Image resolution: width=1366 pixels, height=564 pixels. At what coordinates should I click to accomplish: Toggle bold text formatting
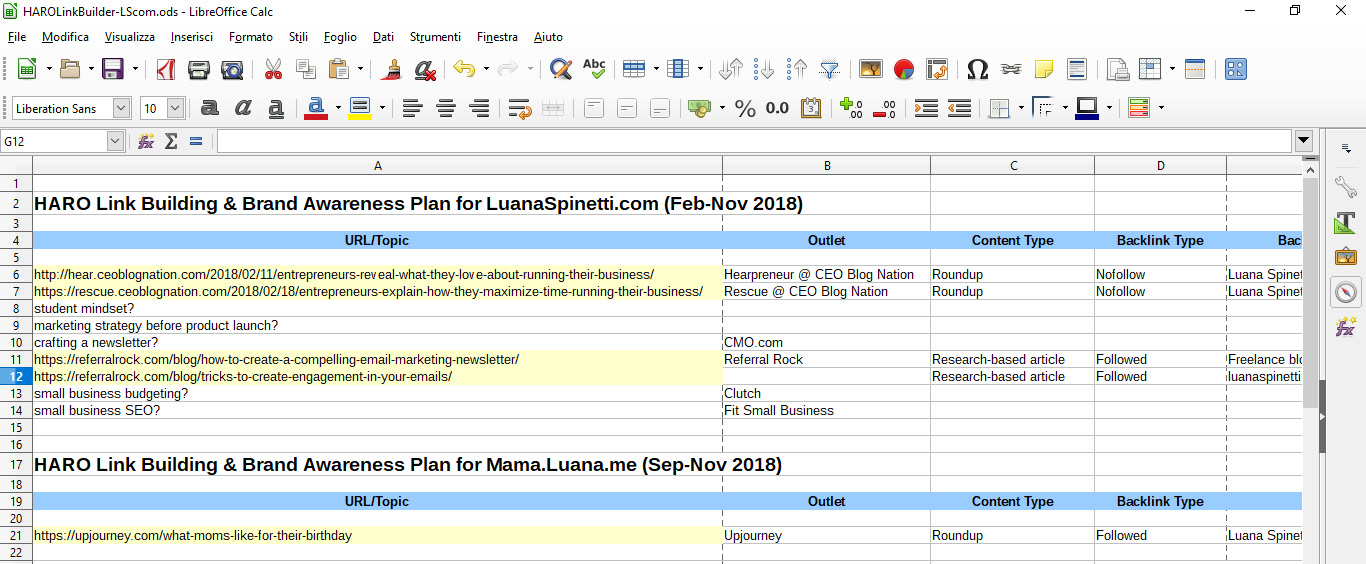click(210, 108)
